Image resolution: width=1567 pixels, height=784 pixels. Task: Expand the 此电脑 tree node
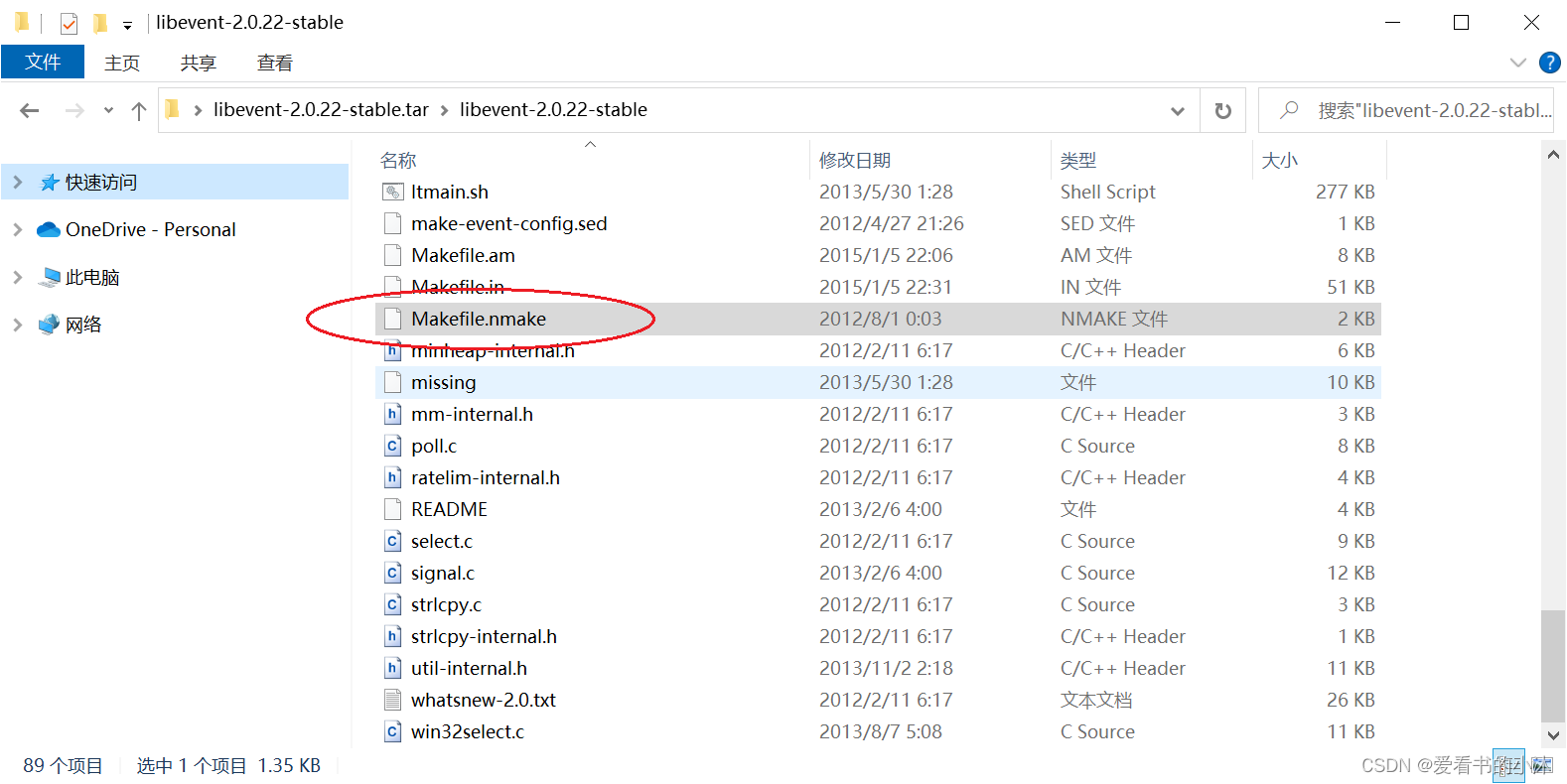tap(18, 277)
